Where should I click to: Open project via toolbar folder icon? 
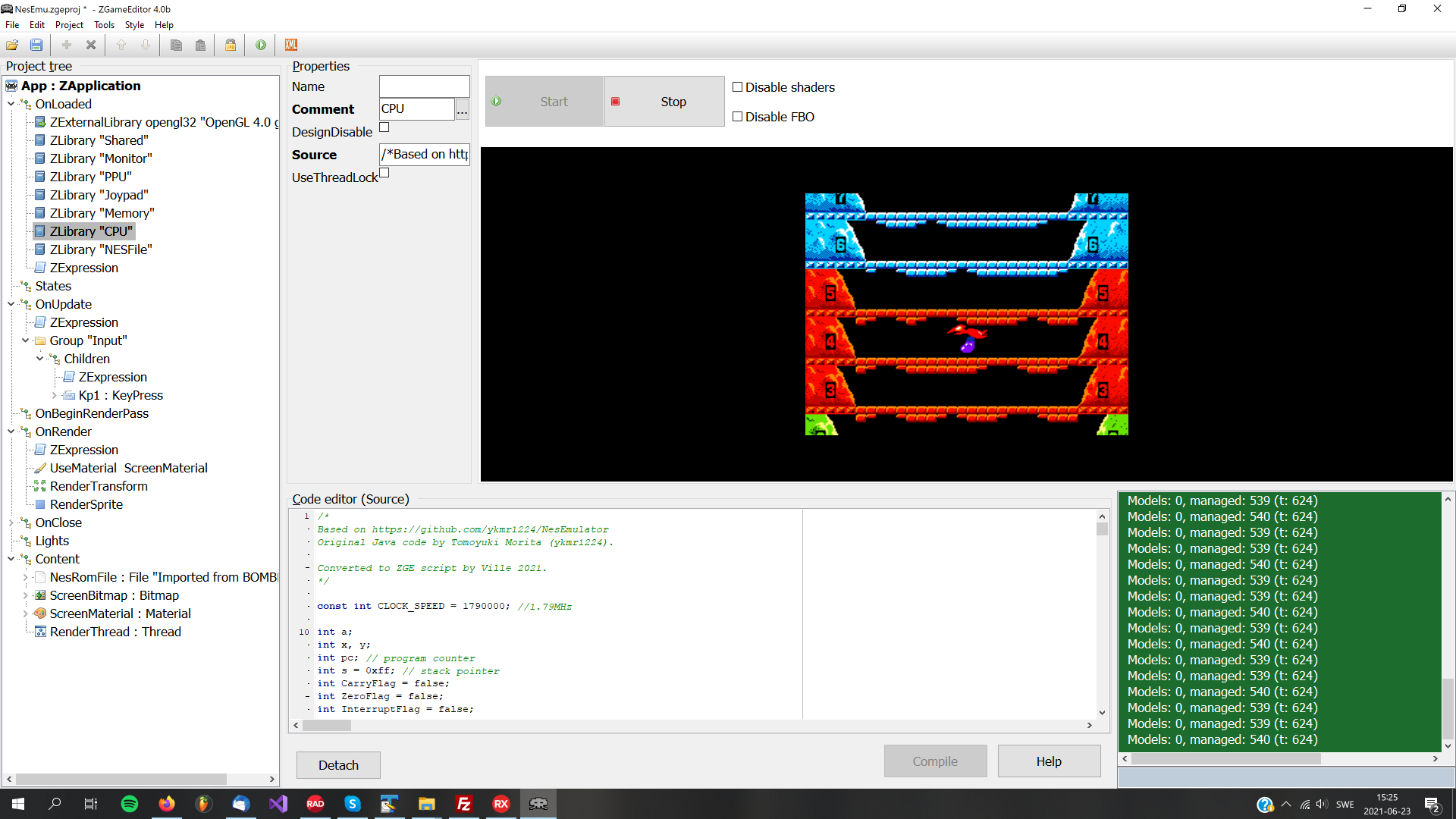(x=12, y=45)
